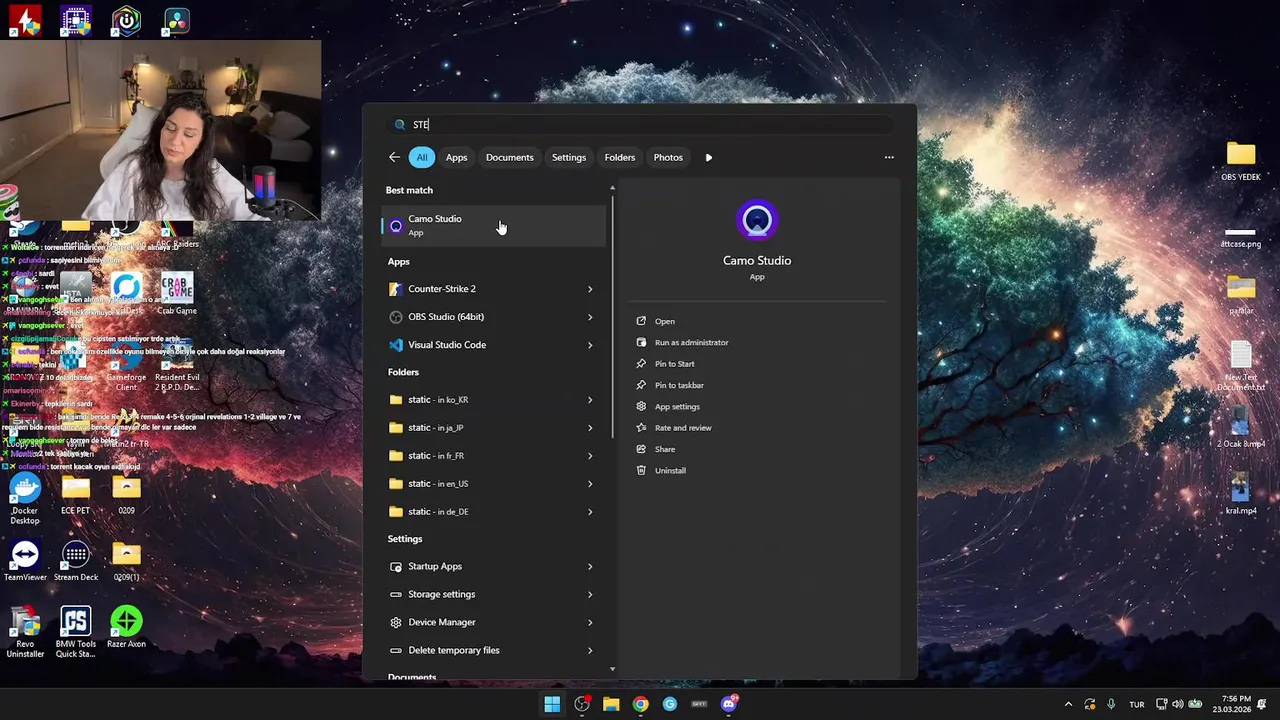The width and height of the screenshot is (1280, 720).
Task: Expand static - in ko_KR folder arrow
Action: [590, 400]
